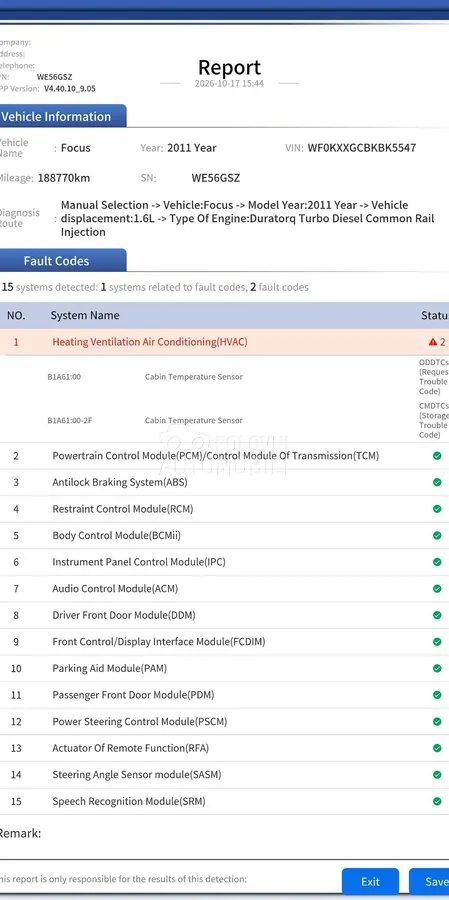Click the 15 systems detected summary line
This screenshot has height=900, width=449.
[x=155, y=287]
